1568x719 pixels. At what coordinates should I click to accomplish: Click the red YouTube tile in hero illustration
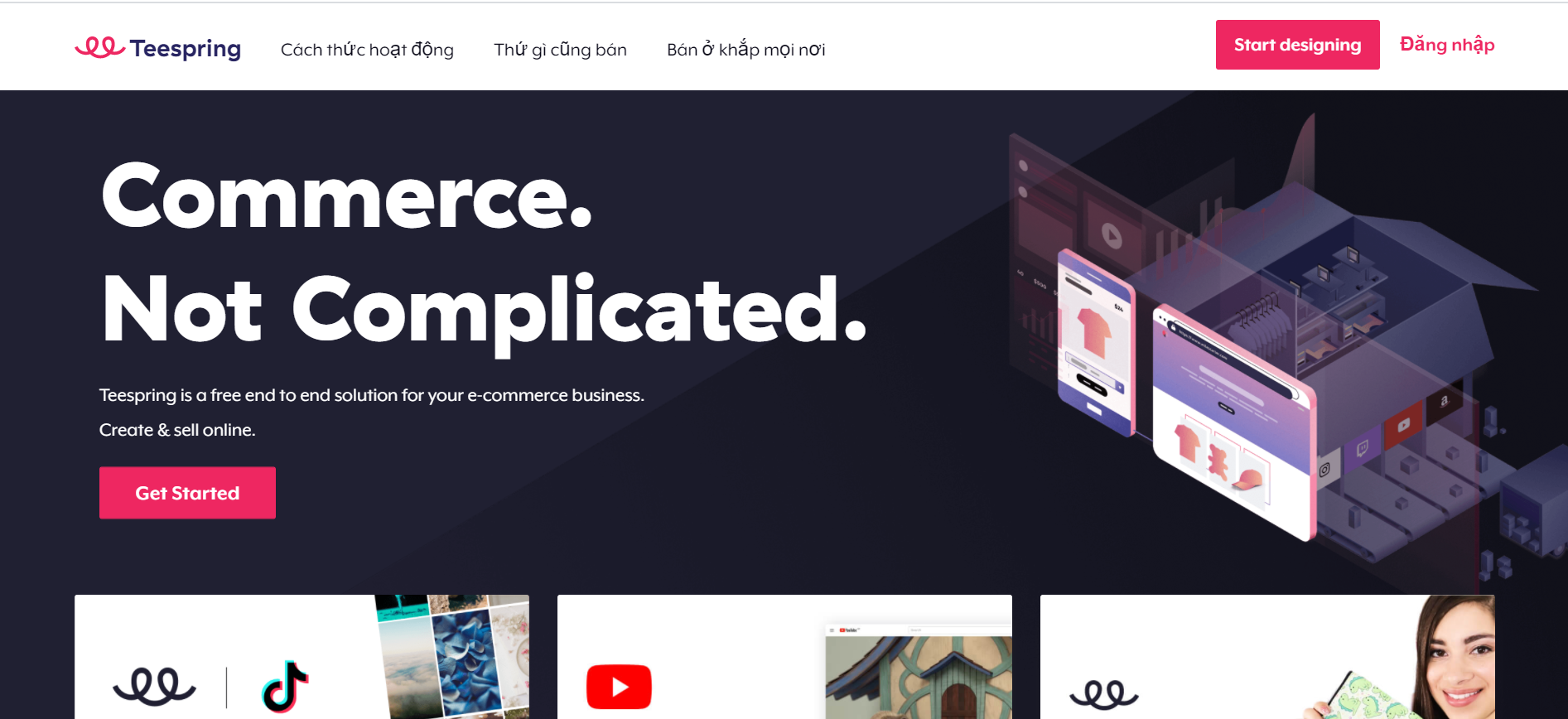click(x=1404, y=425)
